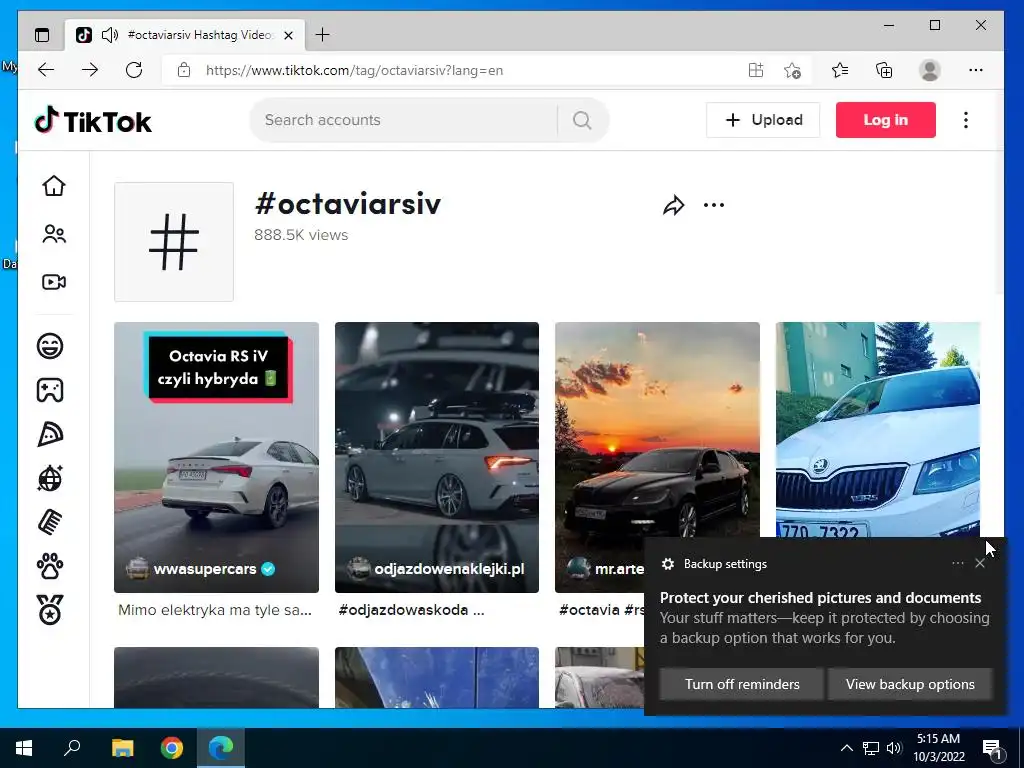Select the Gaming controller category icon
The width and height of the screenshot is (1024, 768).
[x=50, y=390]
